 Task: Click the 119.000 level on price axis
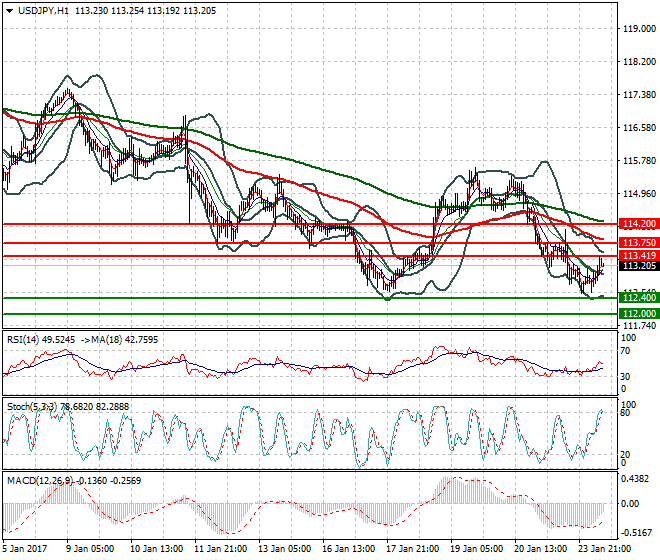(x=638, y=29)
